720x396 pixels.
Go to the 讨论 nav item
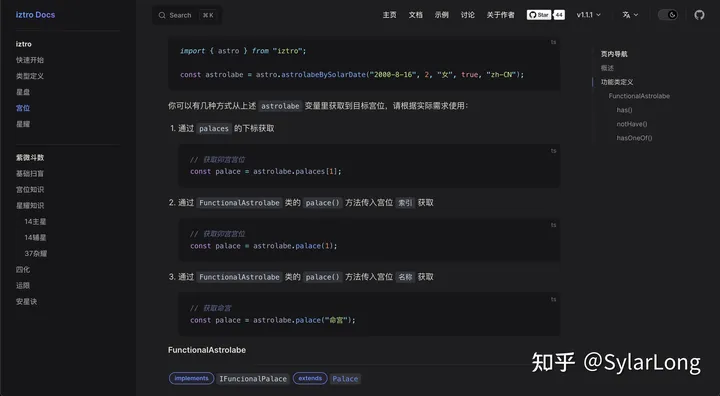click(x=467, y=15)
